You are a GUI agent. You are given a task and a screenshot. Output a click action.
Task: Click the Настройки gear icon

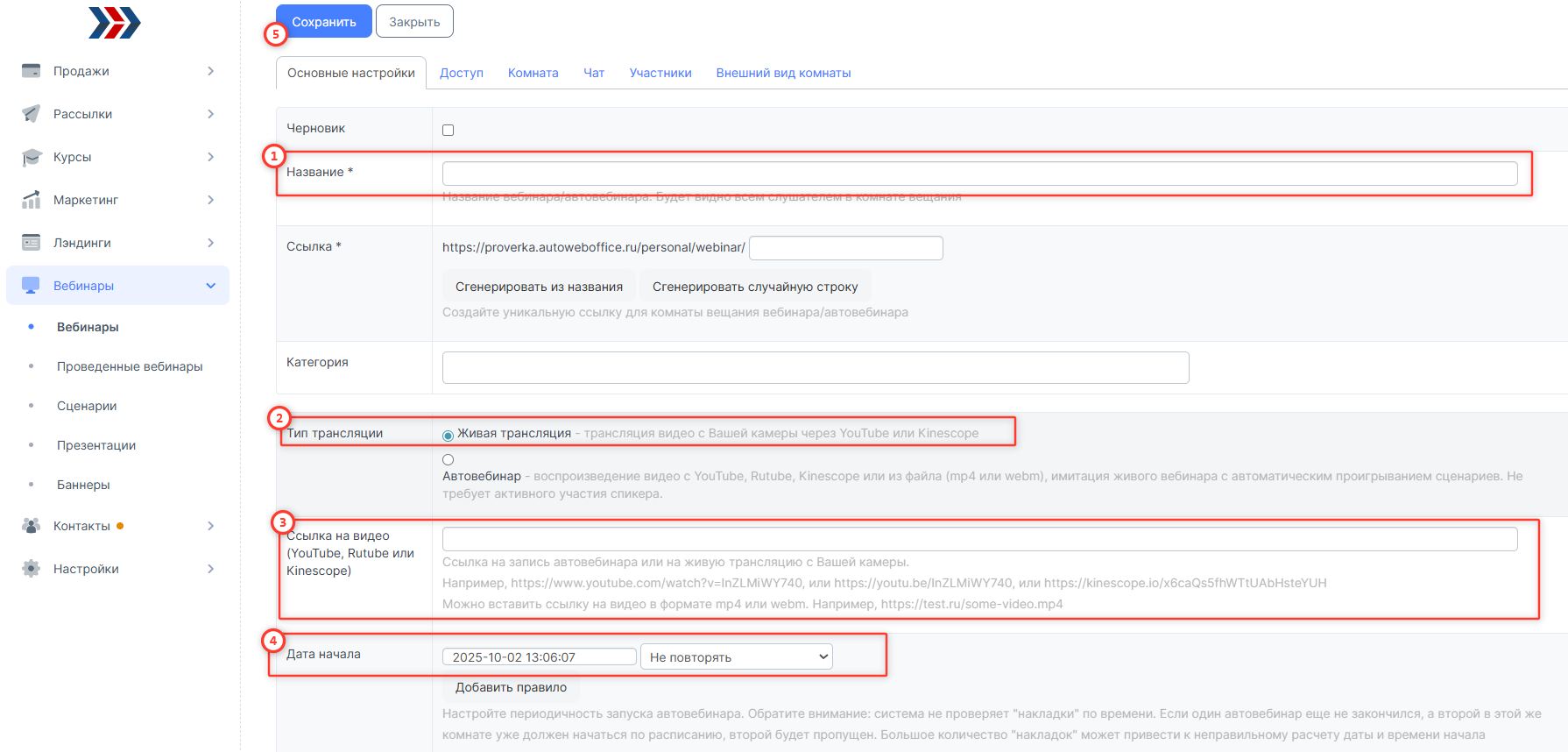tap(31, 569)
